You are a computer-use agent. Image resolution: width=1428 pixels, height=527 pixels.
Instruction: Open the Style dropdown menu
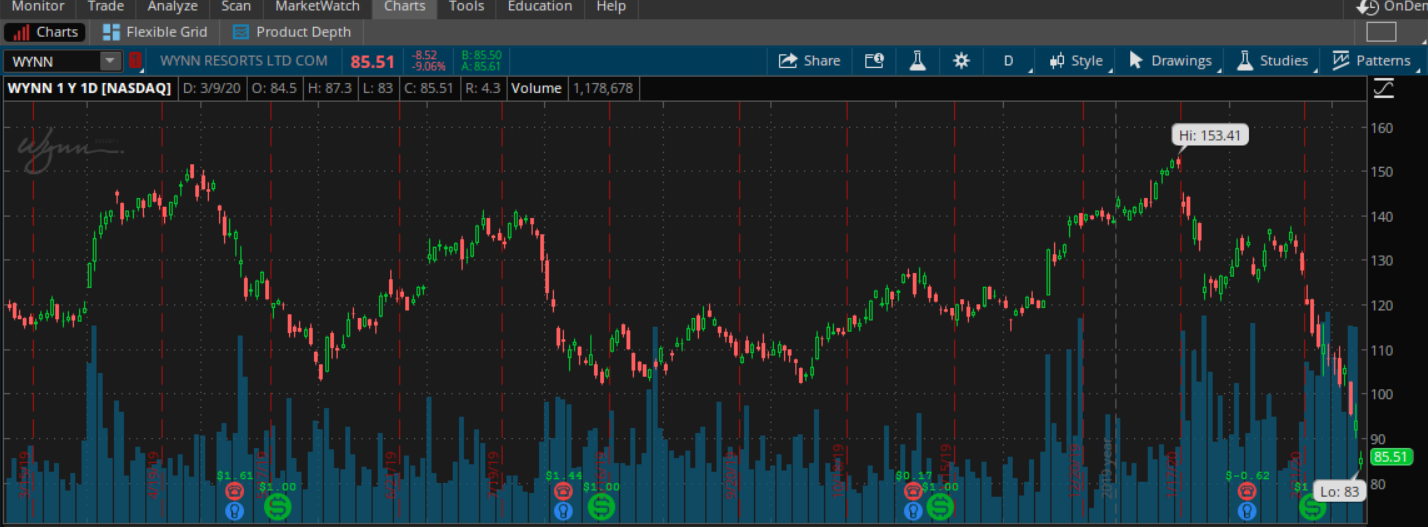1076,61
